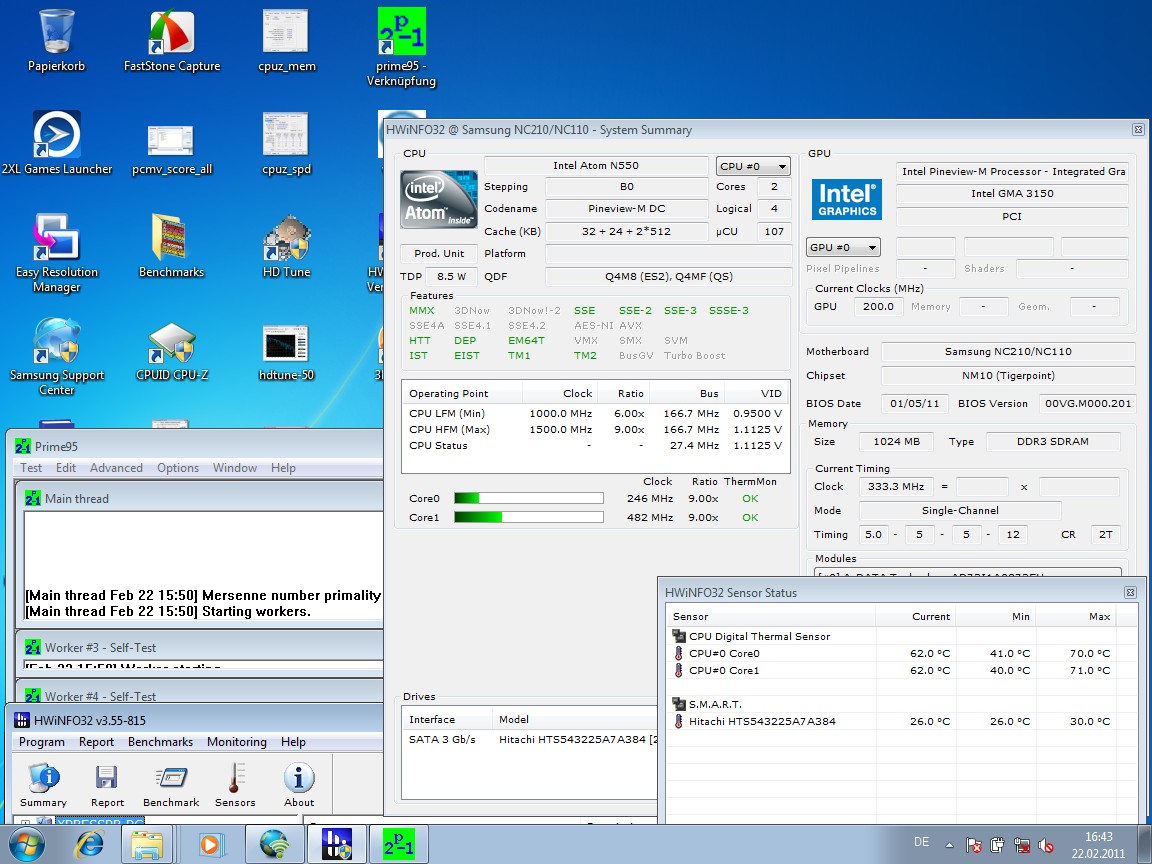
Task: Click the Report floppy-disk toolbar icon in HWiNFO32
Action: click(107, 785)
